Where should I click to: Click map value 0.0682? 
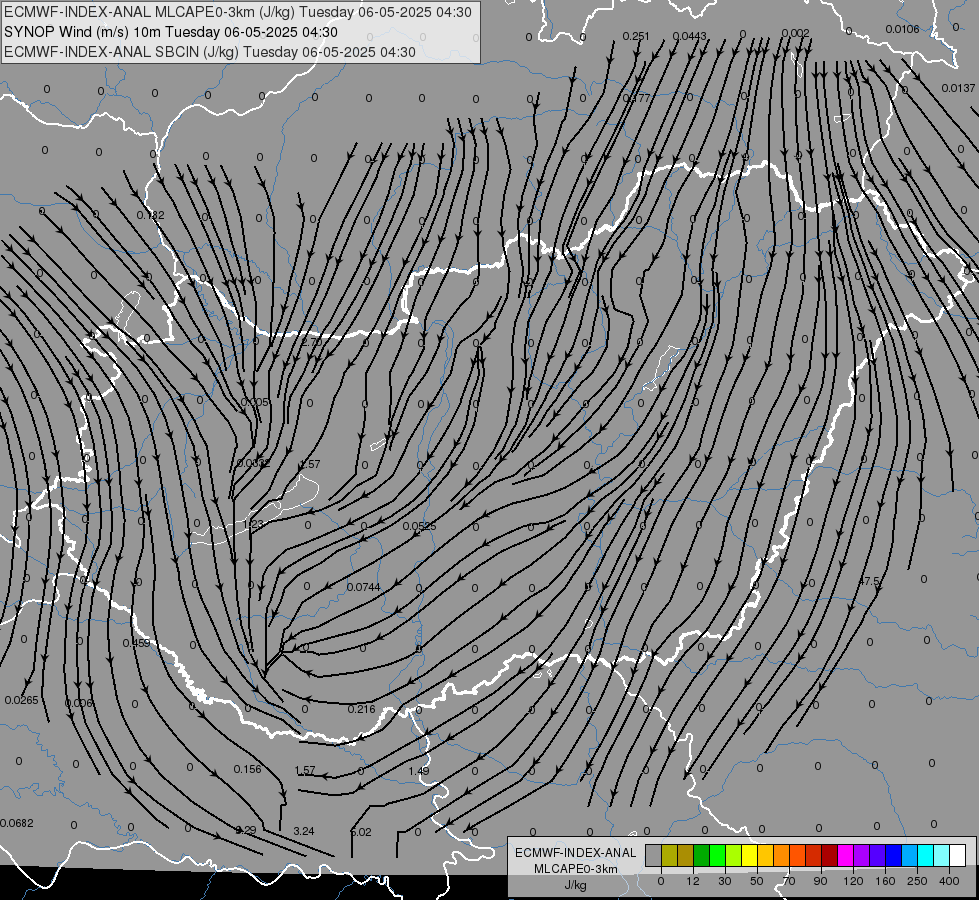(x=17, y=823)
